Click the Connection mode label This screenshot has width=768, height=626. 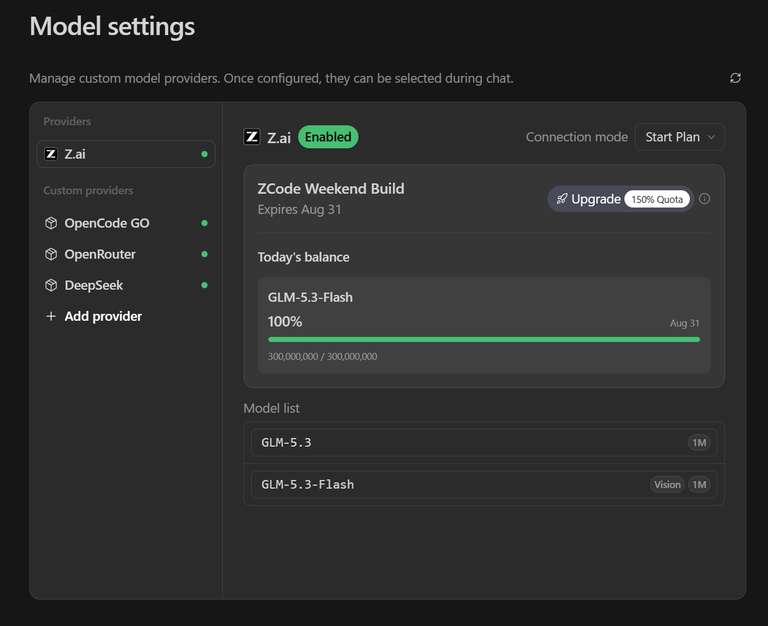pyautogui.click(x=576, y=137)
